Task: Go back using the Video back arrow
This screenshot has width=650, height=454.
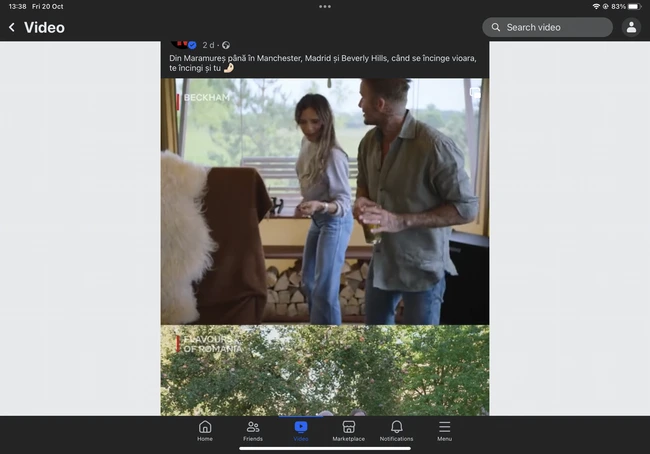Action: [x=12, y=27]
